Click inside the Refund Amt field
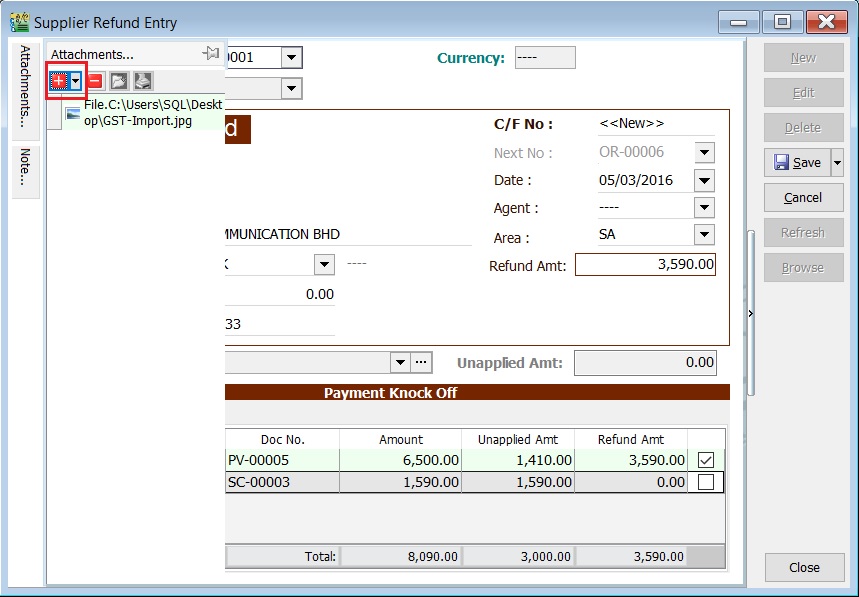The height and width of the screenshot is (597, 859). pyautogui.click(x=645, y=266)
